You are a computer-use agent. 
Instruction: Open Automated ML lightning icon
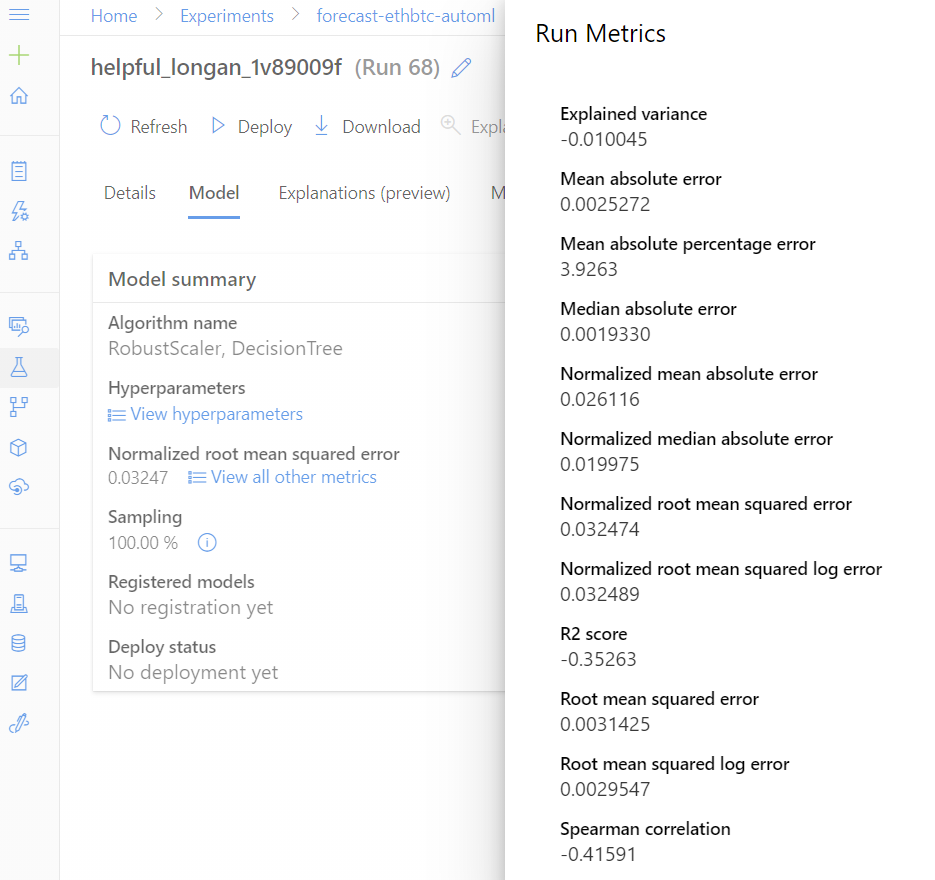(19, 211)
